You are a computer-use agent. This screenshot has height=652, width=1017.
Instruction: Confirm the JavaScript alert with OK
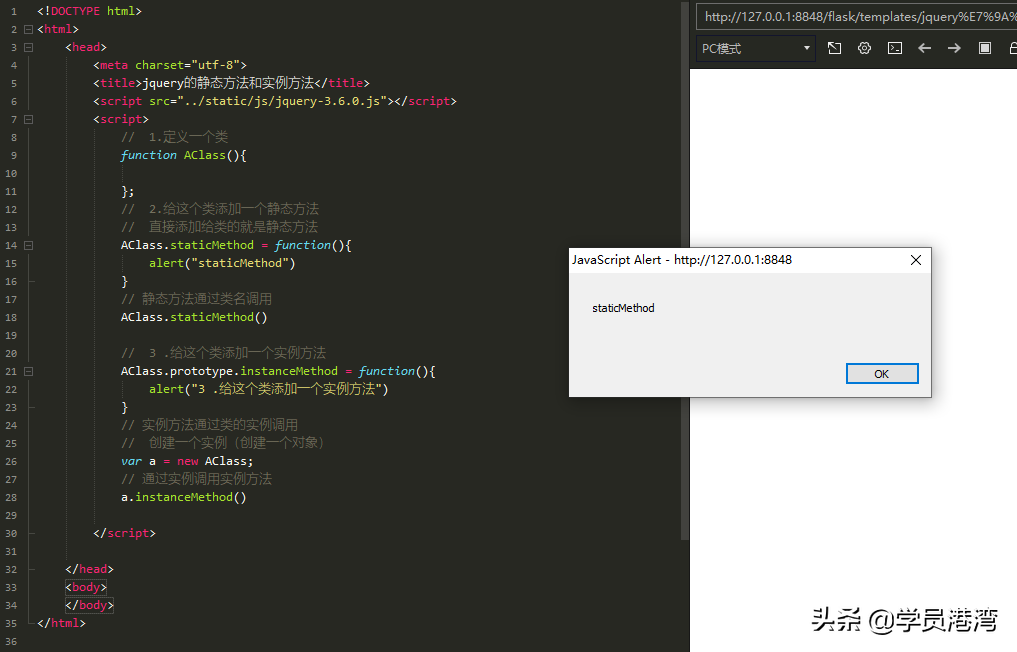click(881, 374)
